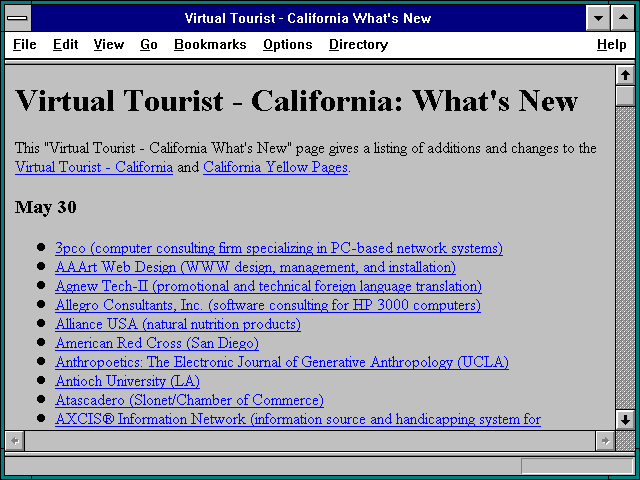Open the Edit menu

pyautogui.click(x=65, y=44)
